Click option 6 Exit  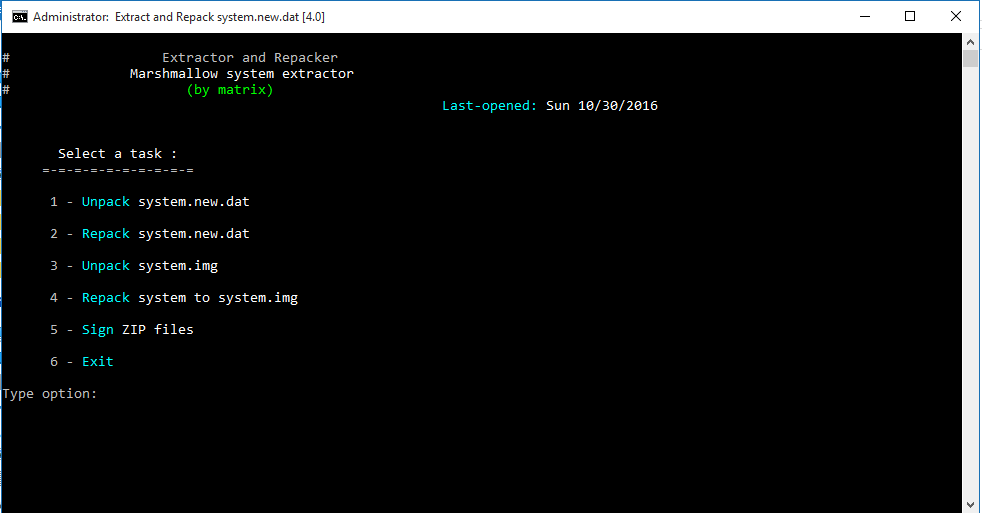coord(82,361)
